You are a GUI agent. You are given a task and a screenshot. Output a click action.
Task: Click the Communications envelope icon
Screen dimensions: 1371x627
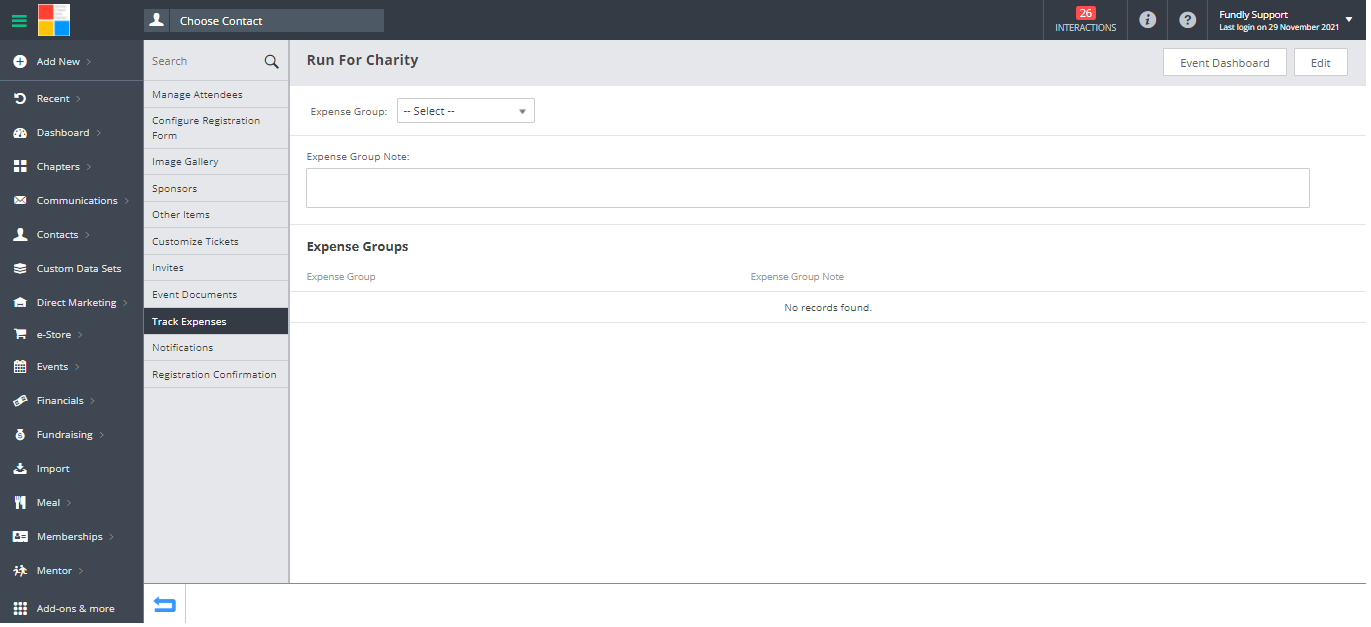[20, 201]
